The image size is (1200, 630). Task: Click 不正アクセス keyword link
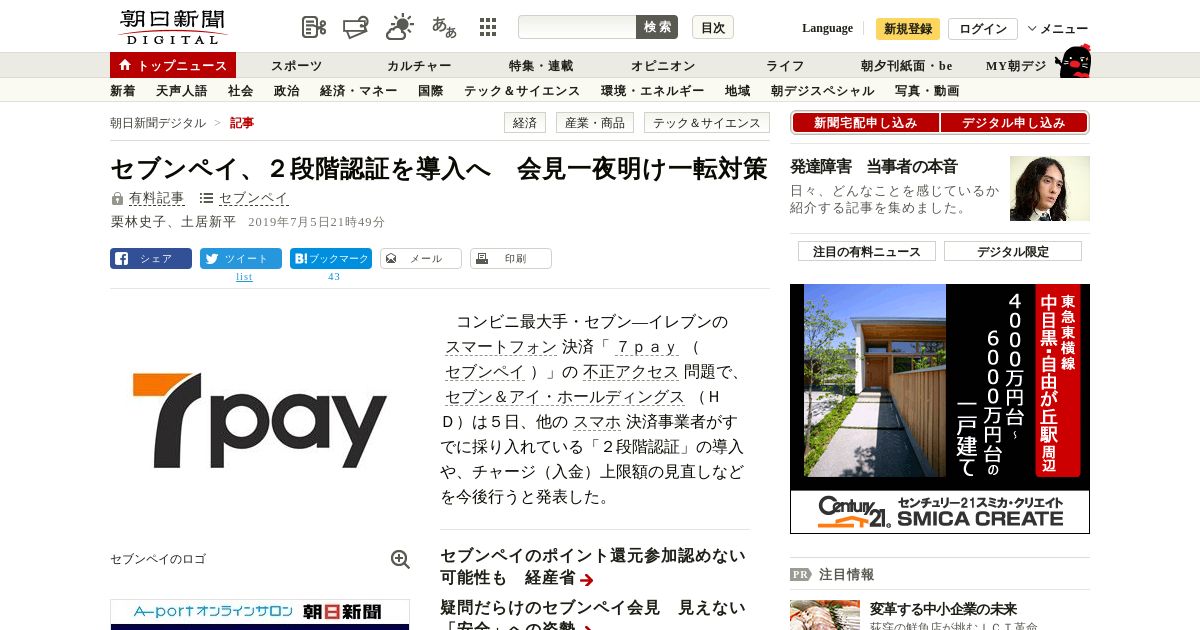(x=631, y=372)
